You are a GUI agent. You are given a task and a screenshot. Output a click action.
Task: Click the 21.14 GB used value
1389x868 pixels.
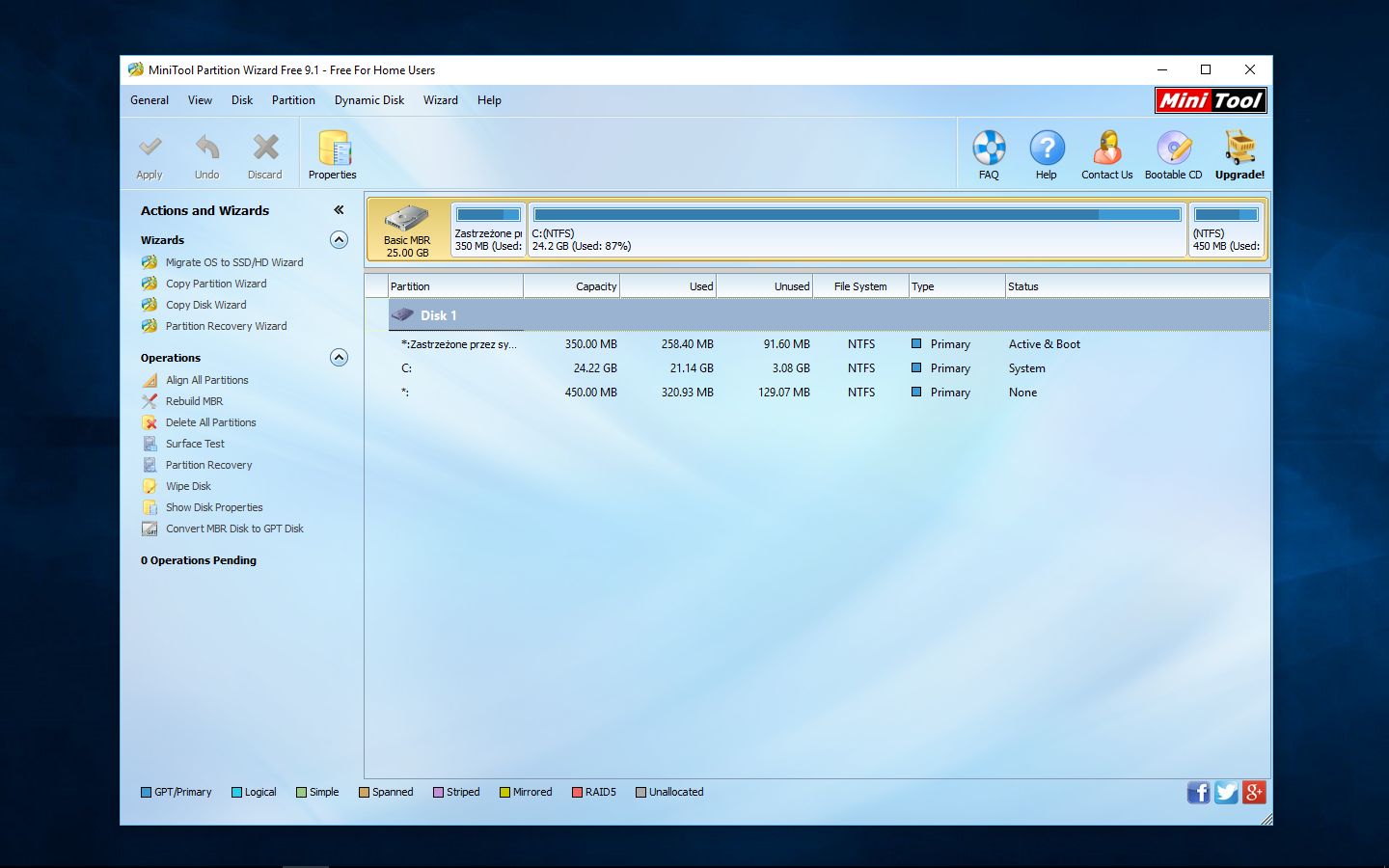click(692, 368)
